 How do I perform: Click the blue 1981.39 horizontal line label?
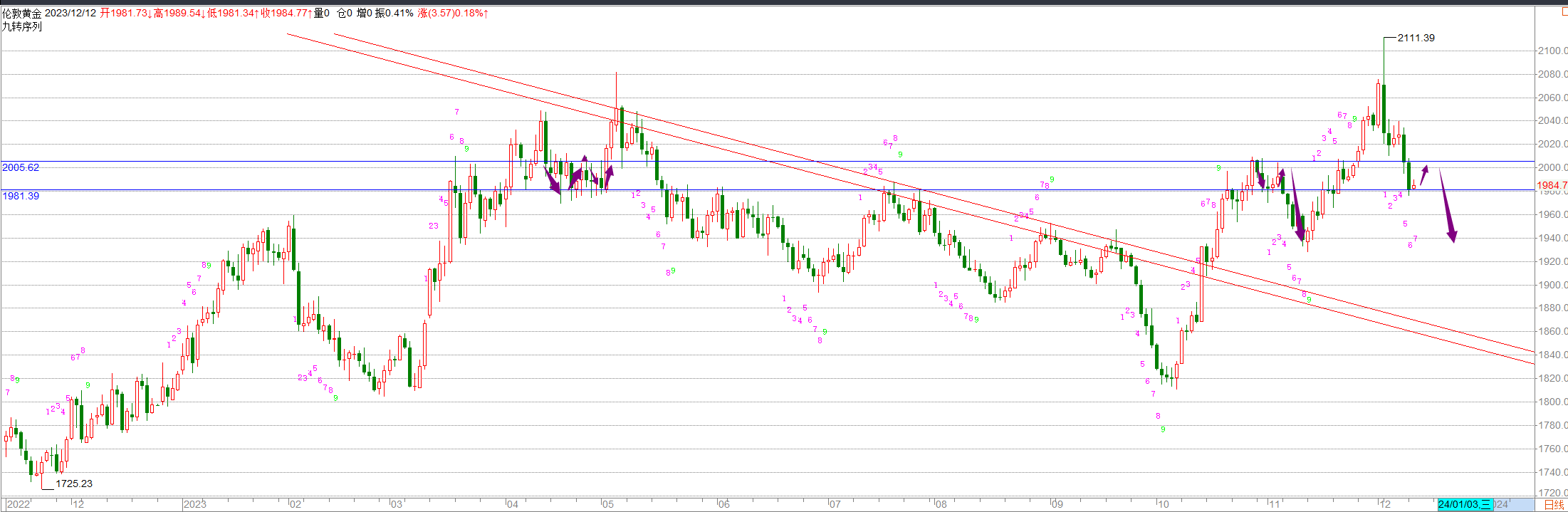click(21, 195)
